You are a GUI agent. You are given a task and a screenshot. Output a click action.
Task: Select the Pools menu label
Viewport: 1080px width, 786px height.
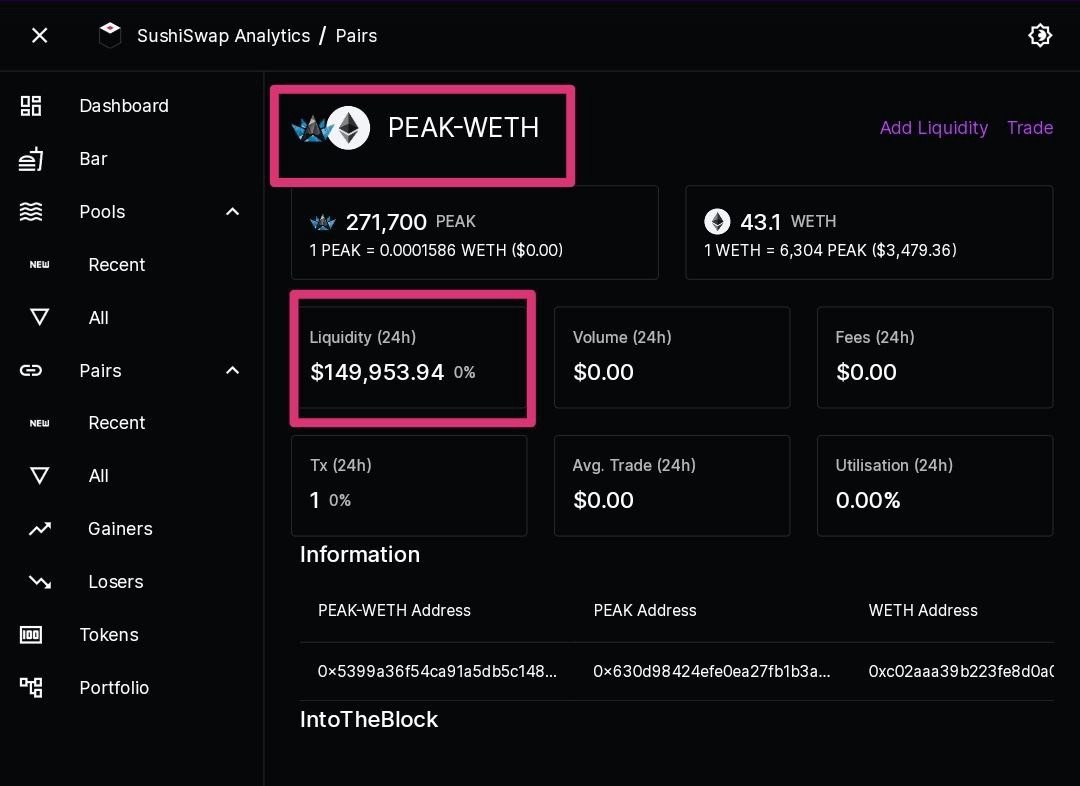coord(103,211)
